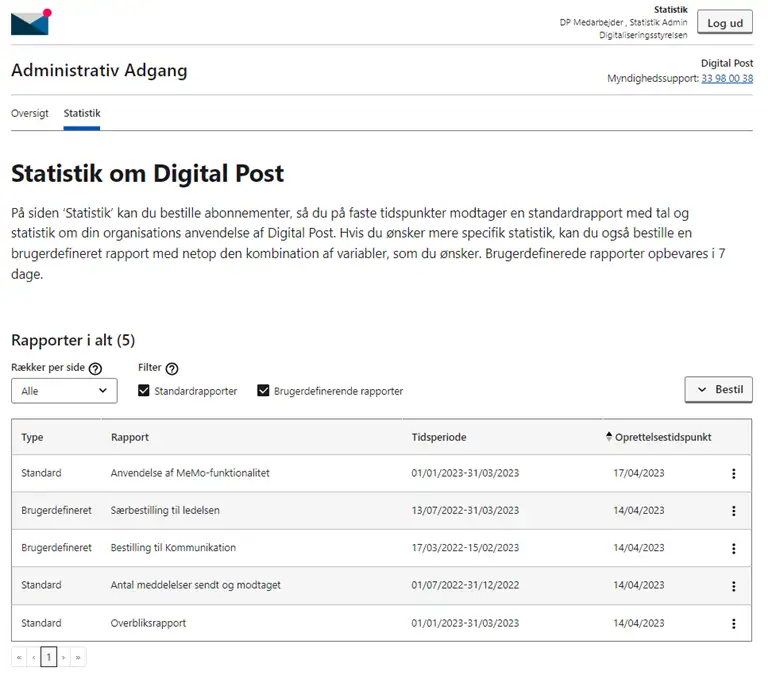Toggle the Brugerdefinerende rapporter checkbox
Image resolution: width=768 pixels, height=679 pixels.
[x=264, y=391]
